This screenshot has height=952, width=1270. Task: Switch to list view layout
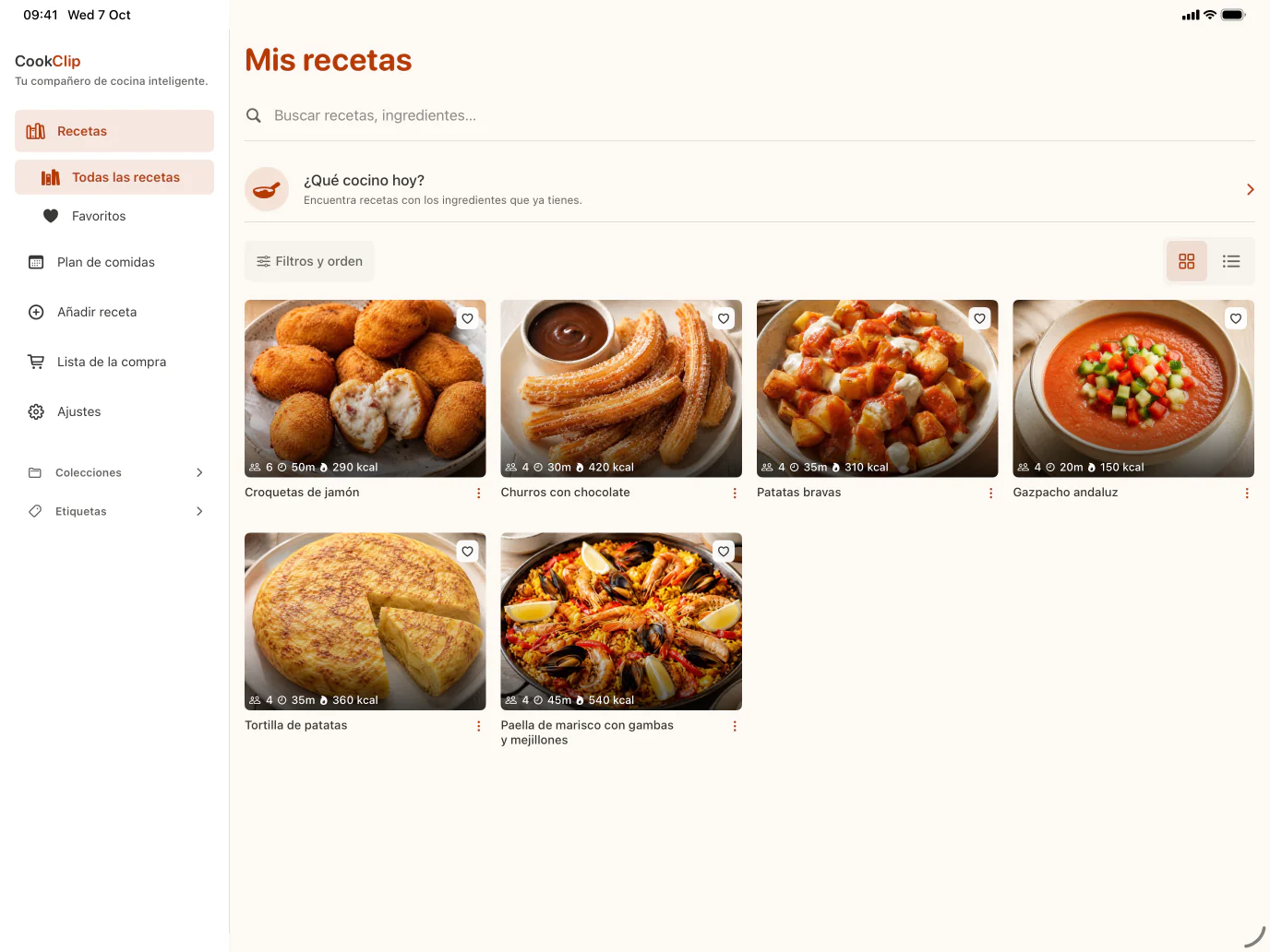point(1231,261)
